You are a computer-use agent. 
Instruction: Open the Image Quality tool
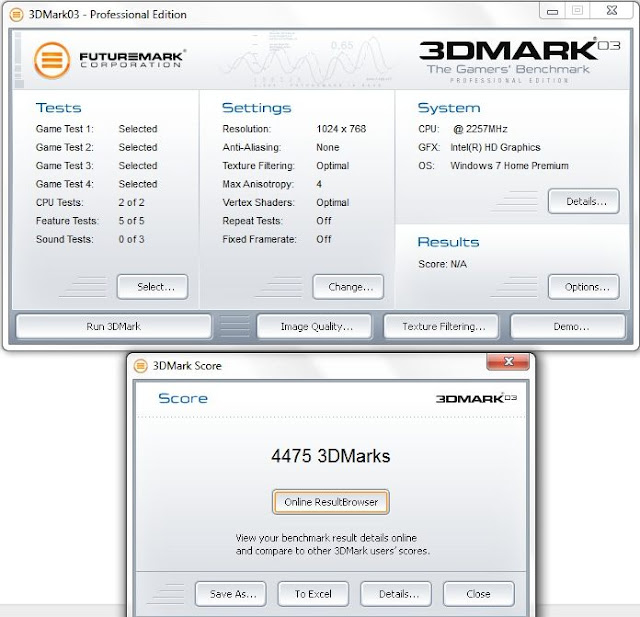click(314, 326)
